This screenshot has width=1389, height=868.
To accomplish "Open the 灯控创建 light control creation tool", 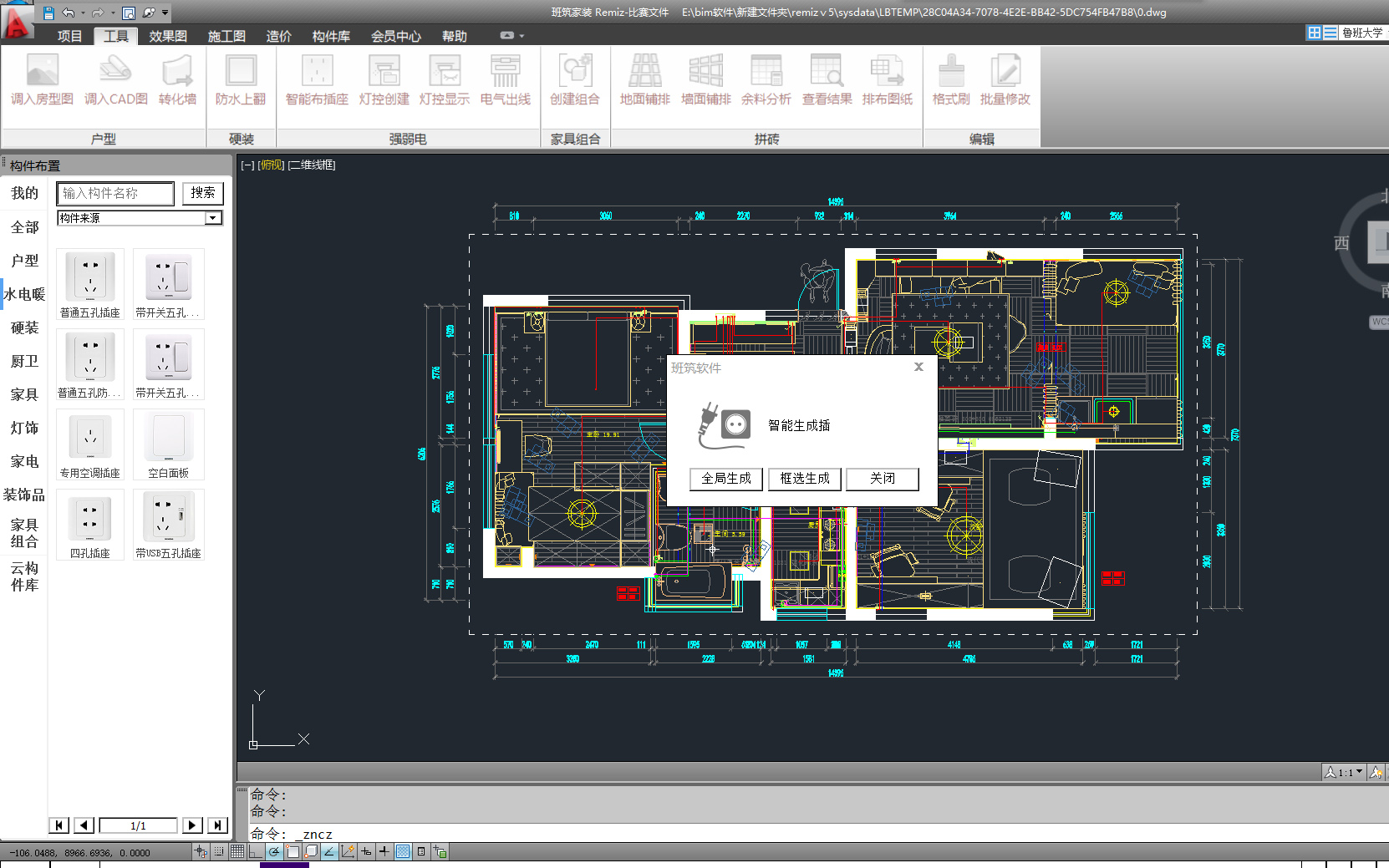I will 384,80.
